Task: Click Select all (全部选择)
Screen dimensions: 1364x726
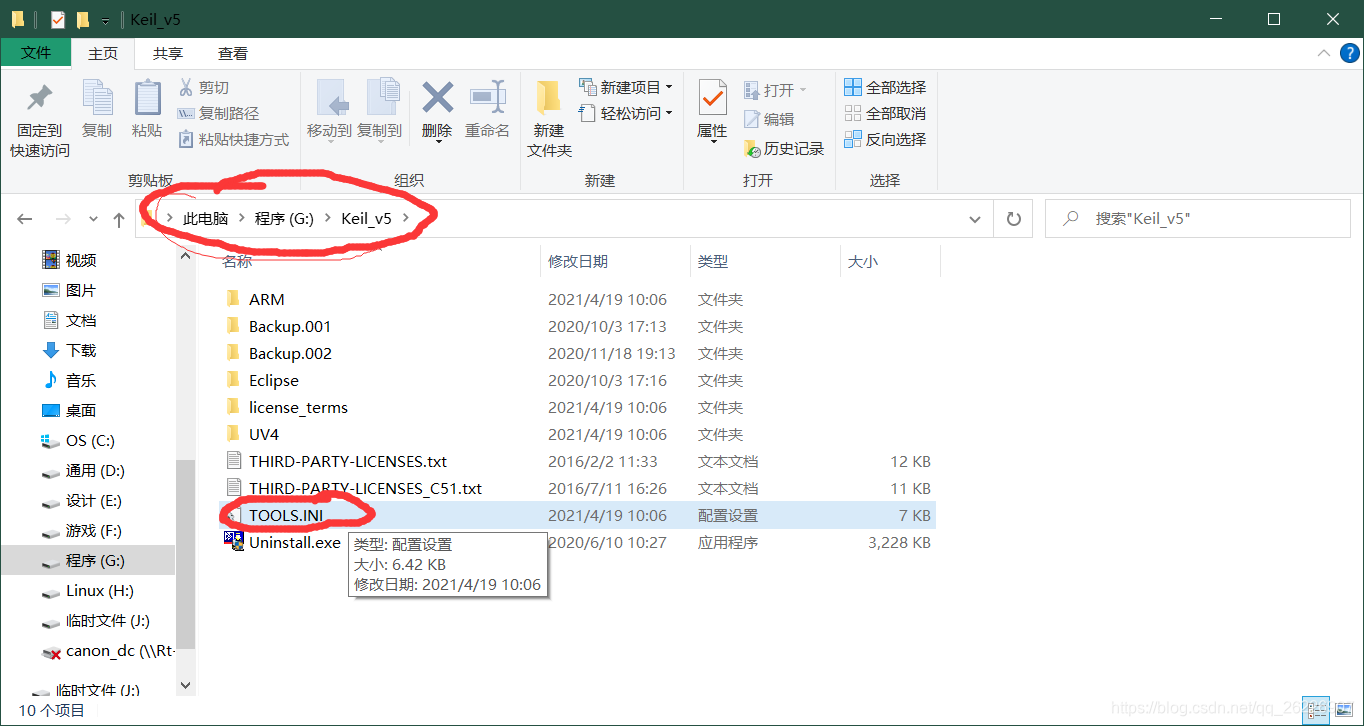Action: tap(885, 88)
